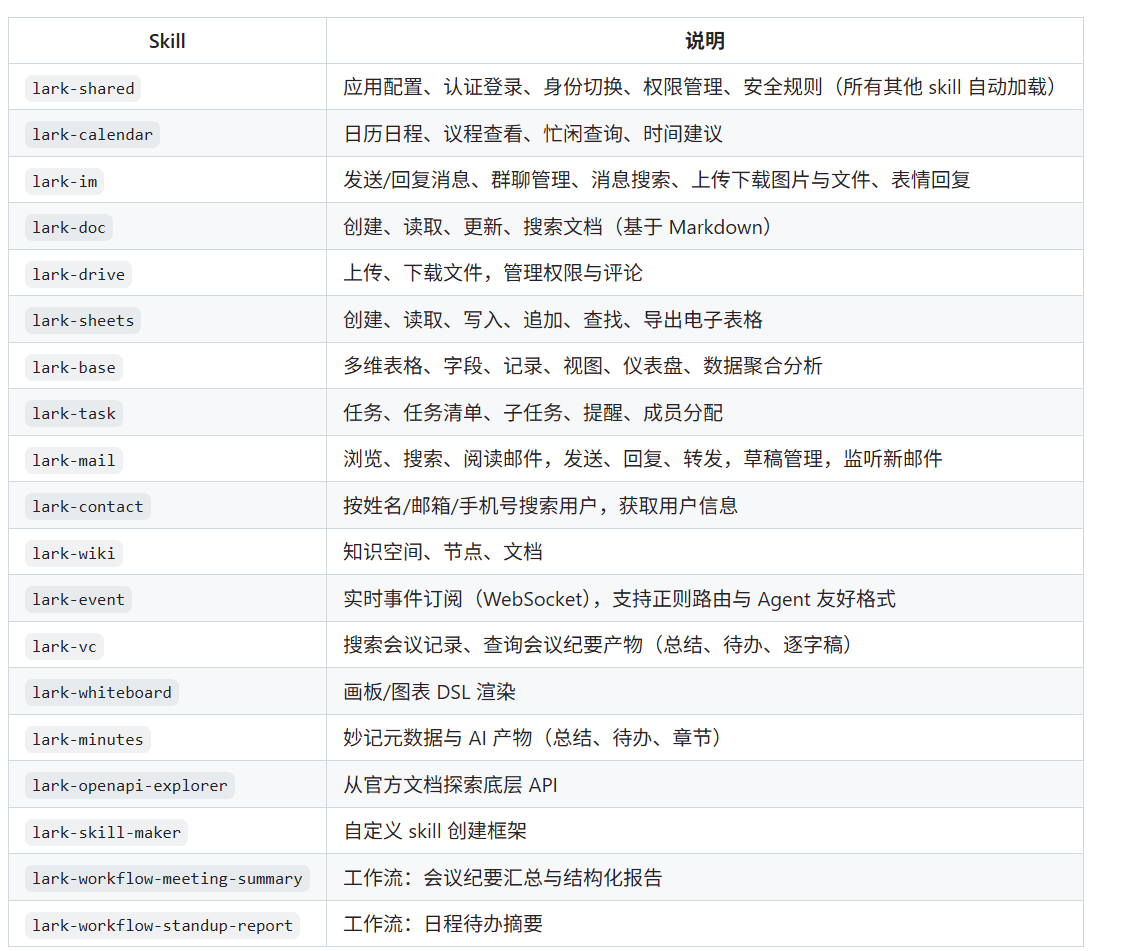The width and height of the screenshot is (1121, 951).
Task: Select the lark-event code label
Action: pos(78,599)
